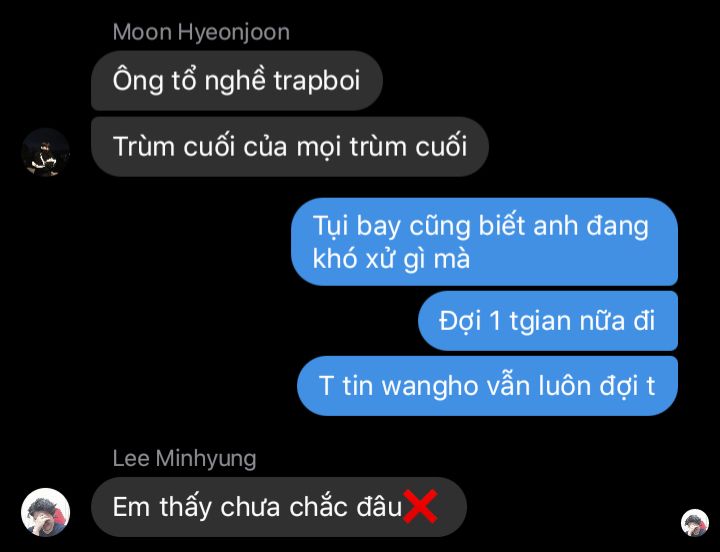Image resolution: width=720 pixels, height=552 pixels.
Task: Open Moon Hyeonjoon's dark profile avatar
Action: [x=45, y=152]
